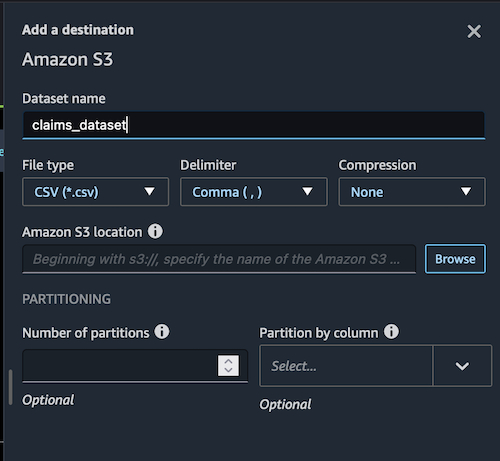The image size is (500, 461).
Task: Click the Compression dropdown triangle arrow
Action: 466,191
